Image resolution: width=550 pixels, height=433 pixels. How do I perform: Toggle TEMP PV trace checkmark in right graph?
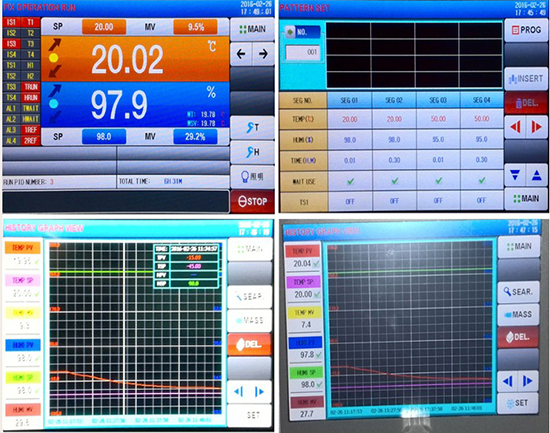(x=317, y=263)
